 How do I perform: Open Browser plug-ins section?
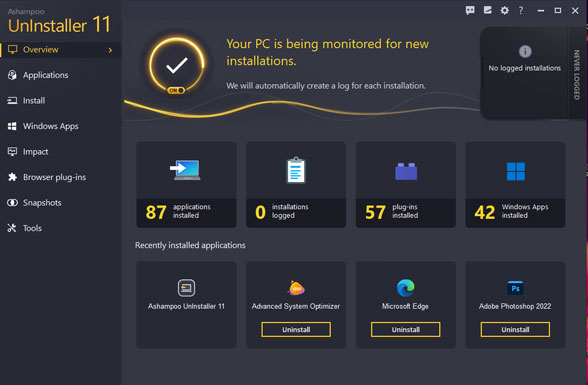pos(60,177)
